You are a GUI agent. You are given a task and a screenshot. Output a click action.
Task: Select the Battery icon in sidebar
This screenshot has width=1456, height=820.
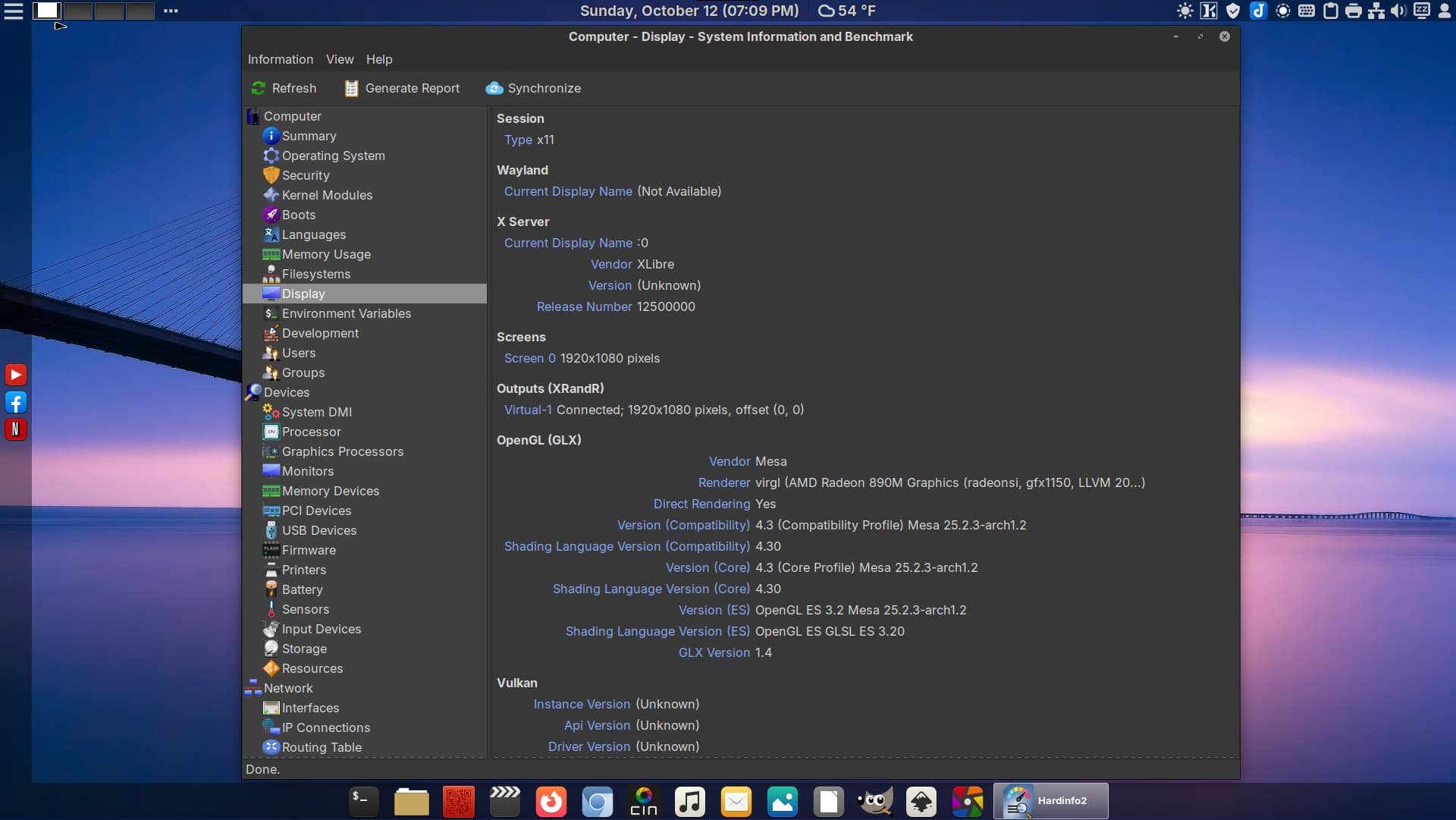coord(271,589)
